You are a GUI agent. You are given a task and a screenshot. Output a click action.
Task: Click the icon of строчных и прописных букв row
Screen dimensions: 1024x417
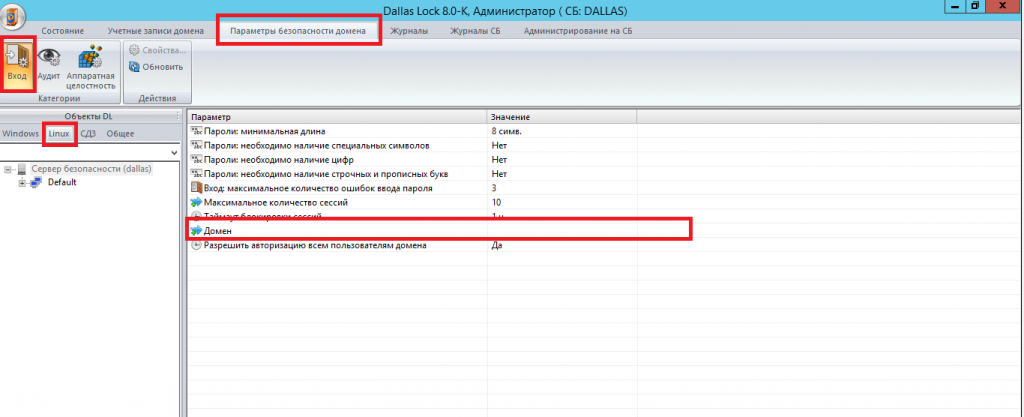[x=197, y=174]
